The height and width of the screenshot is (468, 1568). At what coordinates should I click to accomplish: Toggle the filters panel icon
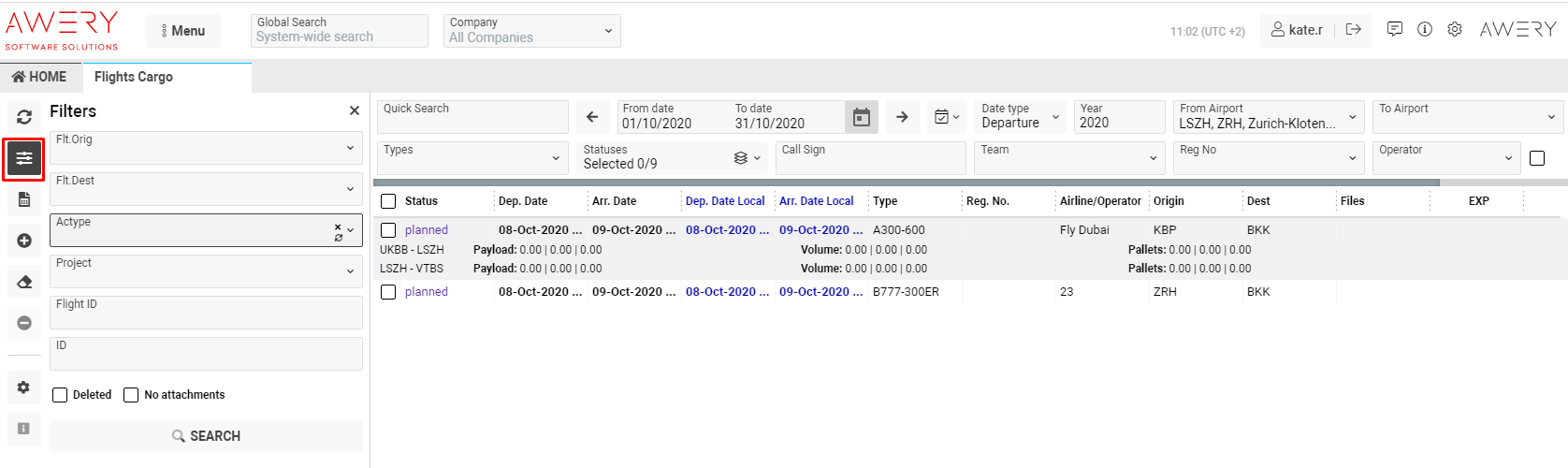[24, 159]
